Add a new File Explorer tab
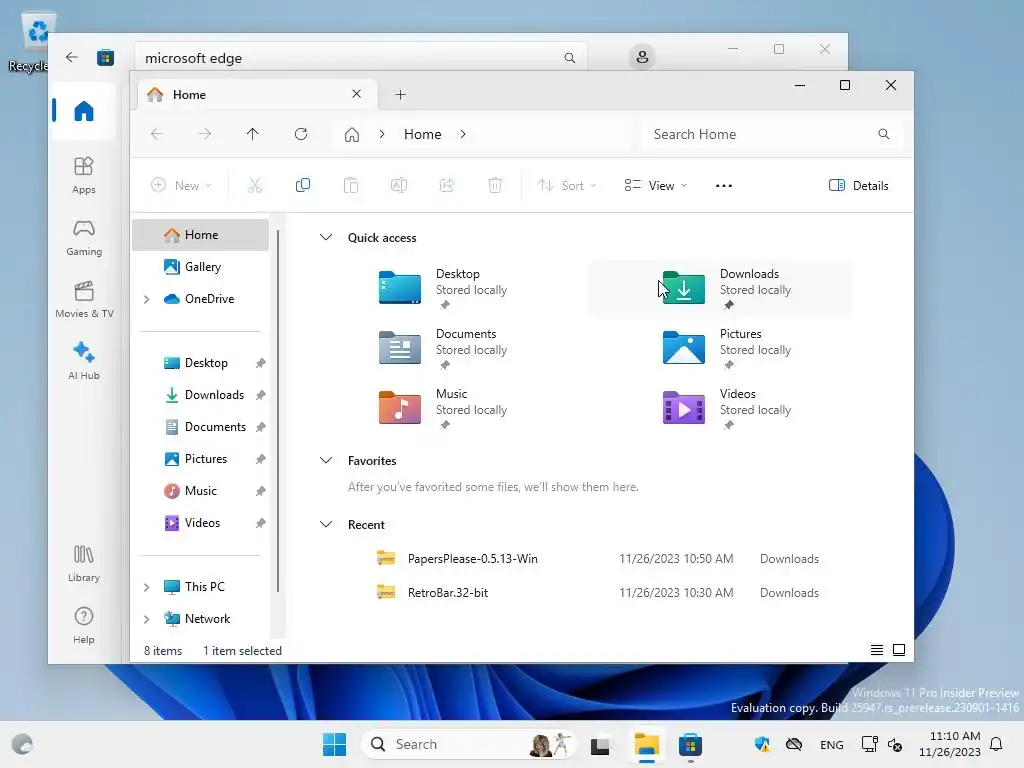Image resolution: width=1024 pixels, height=768 pixels. point(401,95)
